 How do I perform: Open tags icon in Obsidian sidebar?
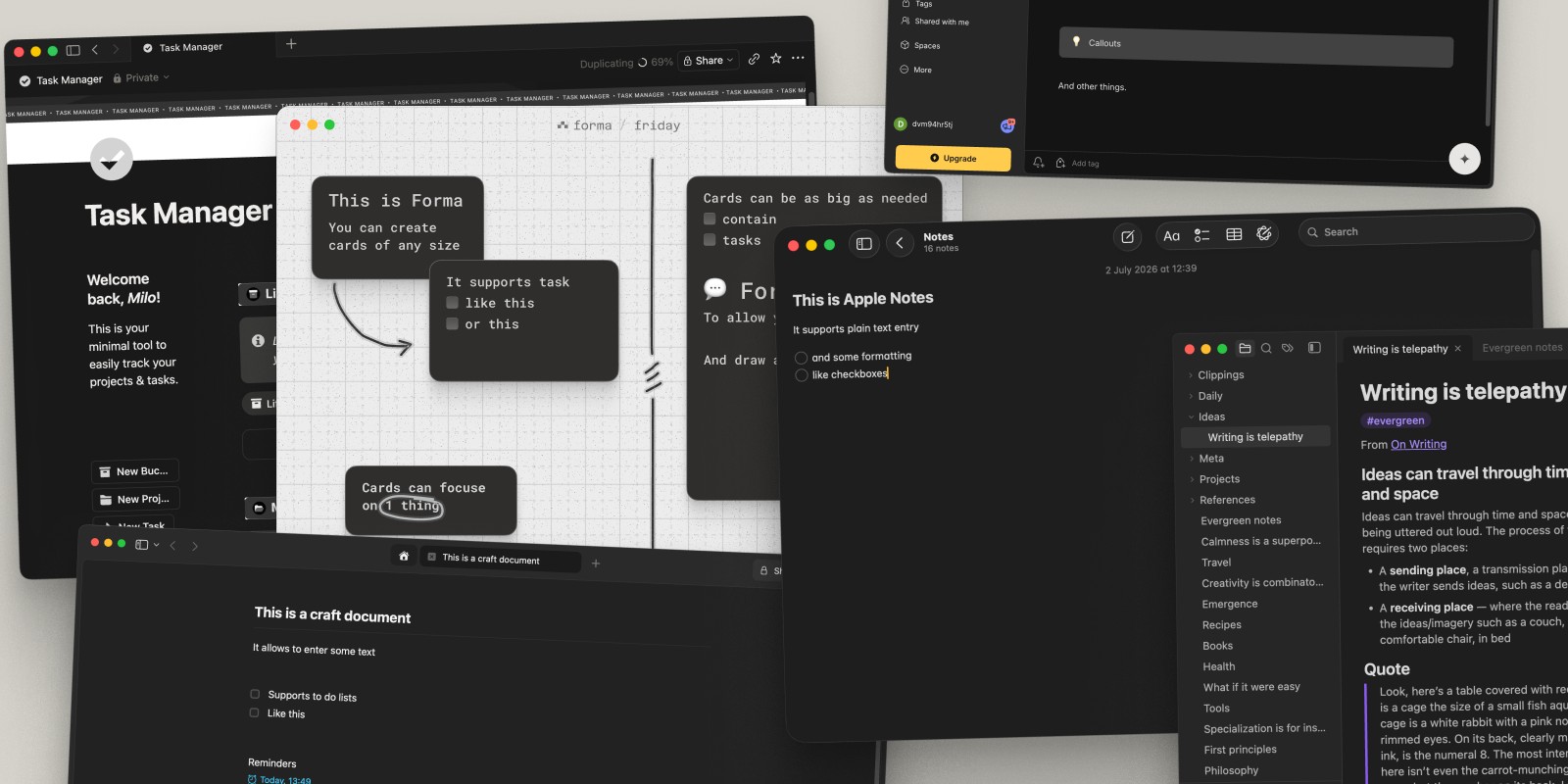tap(1288, 348)
